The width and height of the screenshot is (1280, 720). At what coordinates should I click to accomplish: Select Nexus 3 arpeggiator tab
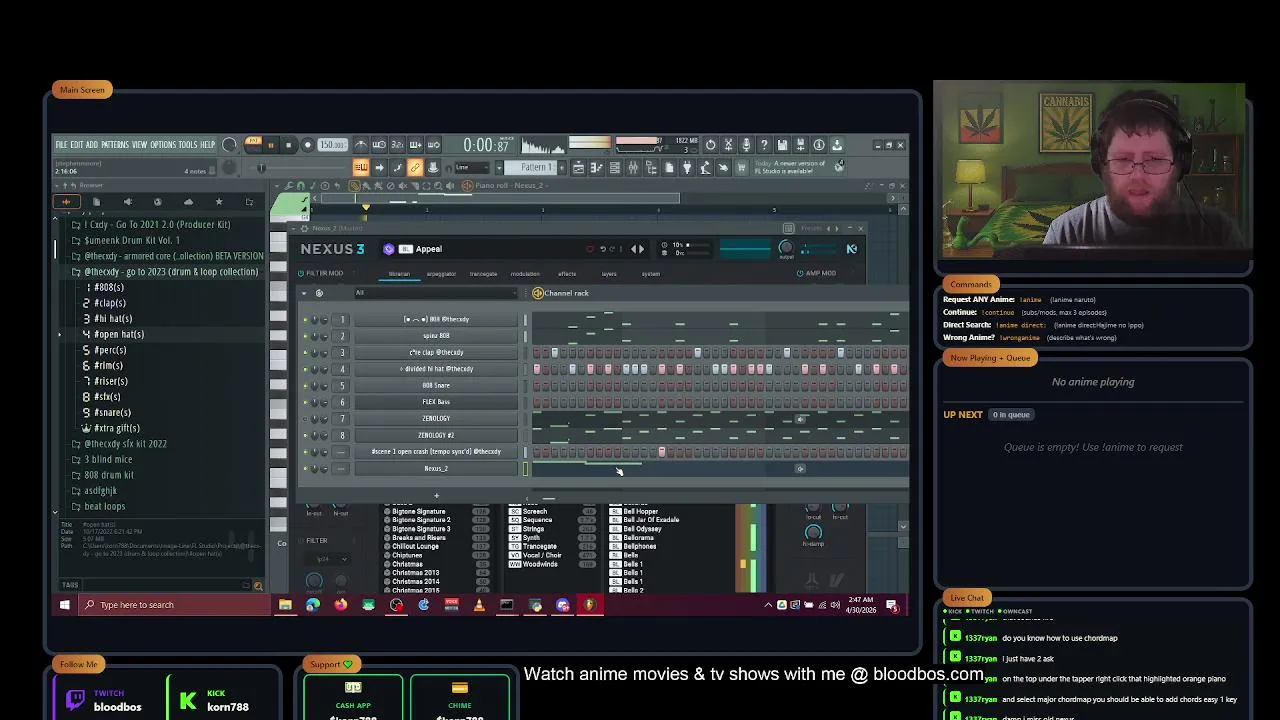click(441, 274)
